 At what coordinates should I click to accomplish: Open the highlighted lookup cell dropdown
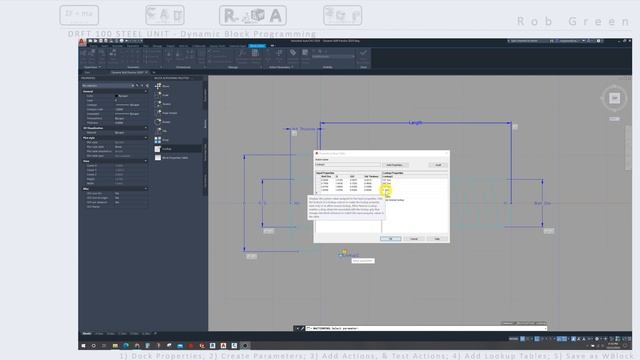click(x=387, y=190)
